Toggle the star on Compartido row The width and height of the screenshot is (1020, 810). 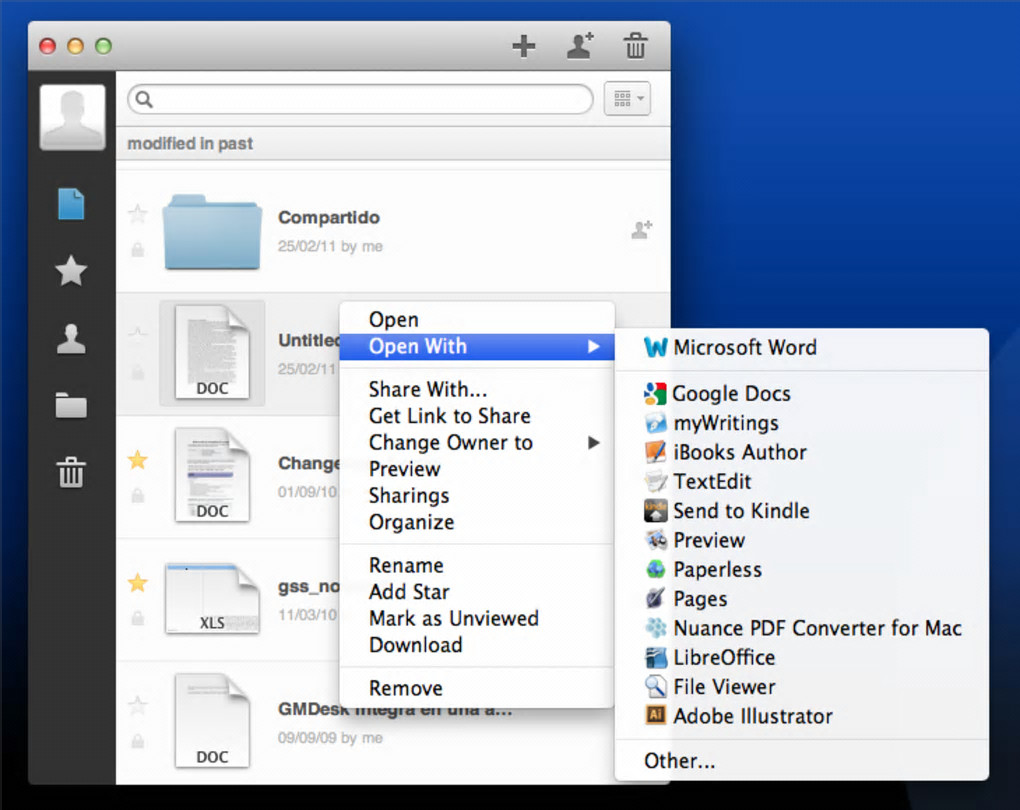(138, 213)
